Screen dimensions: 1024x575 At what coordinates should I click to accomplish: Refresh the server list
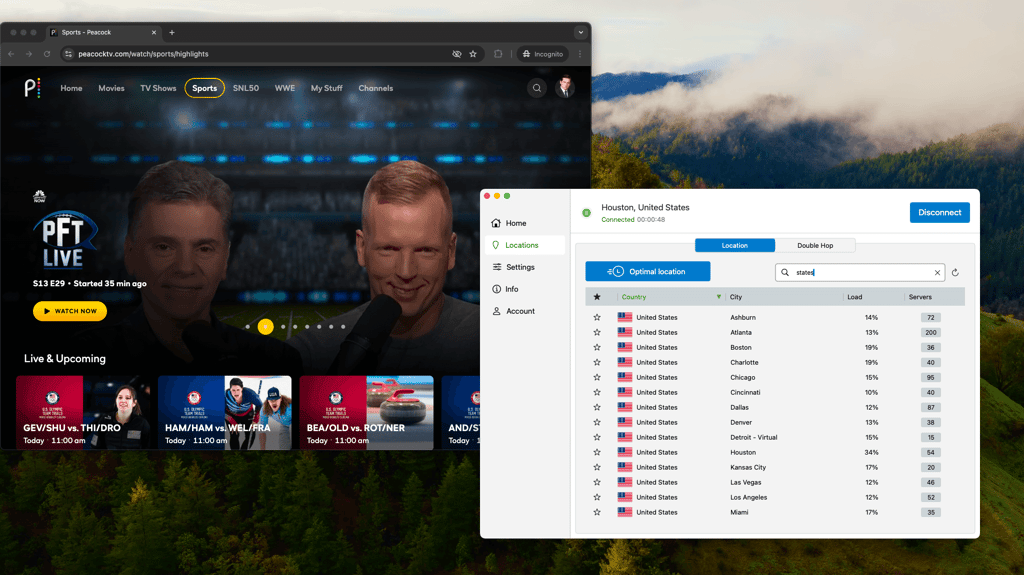pyautogui.click(x=955, y=272)
